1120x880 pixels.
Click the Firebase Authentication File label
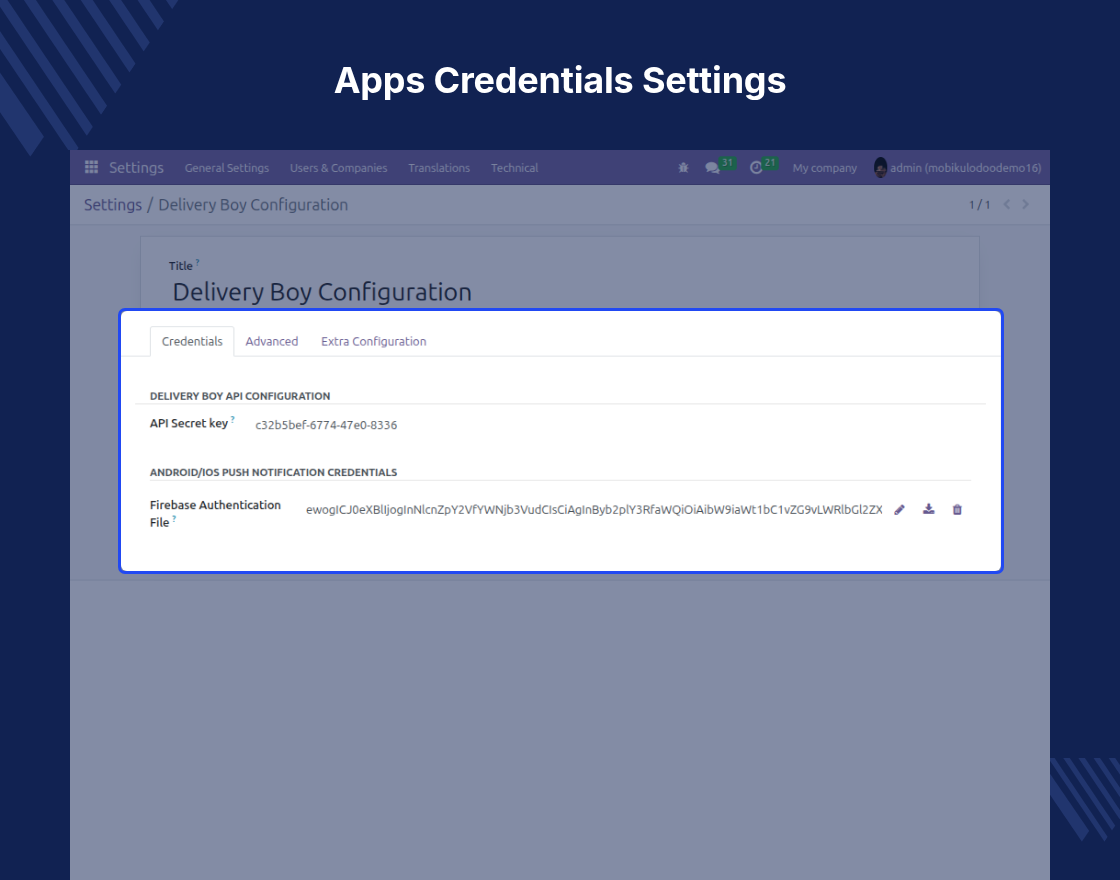point(215,513)
